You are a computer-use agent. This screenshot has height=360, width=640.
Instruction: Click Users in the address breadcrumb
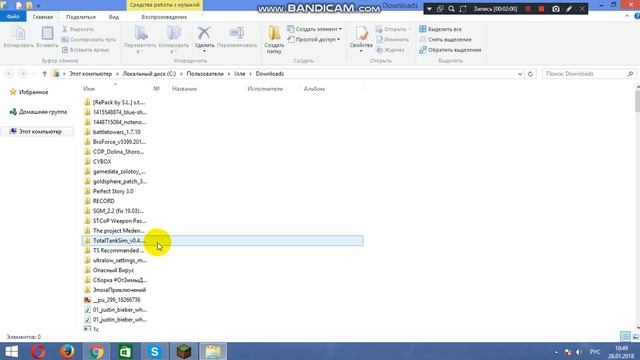pos(205,74)
